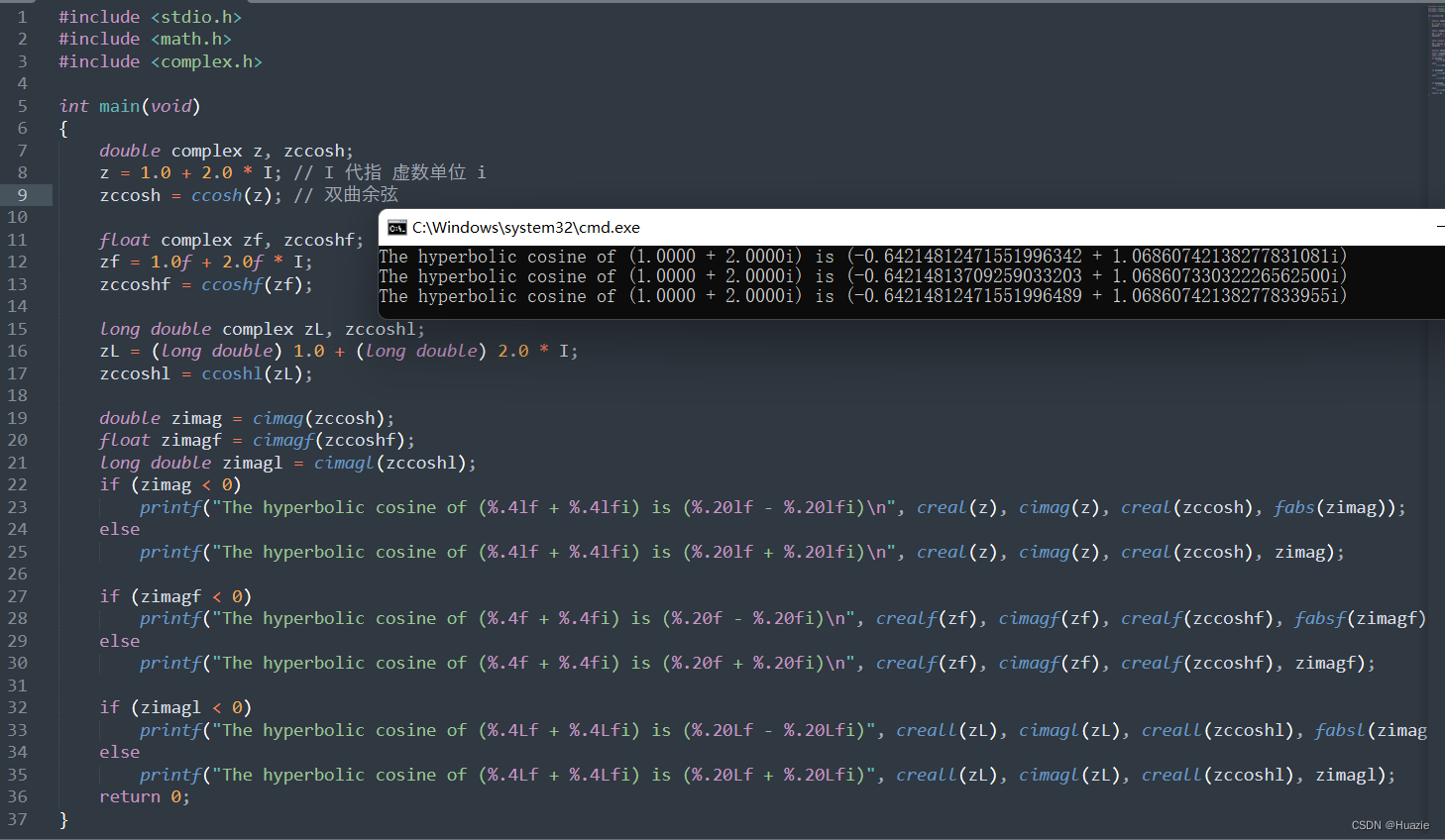
Task: Click the 'zf = 1.0f + 2.0f * I;' line
Action: (206, 262)
